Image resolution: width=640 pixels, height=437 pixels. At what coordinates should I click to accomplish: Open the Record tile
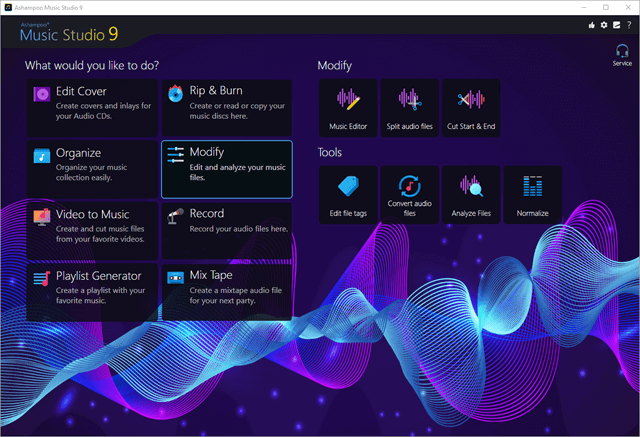coord(227,231)
